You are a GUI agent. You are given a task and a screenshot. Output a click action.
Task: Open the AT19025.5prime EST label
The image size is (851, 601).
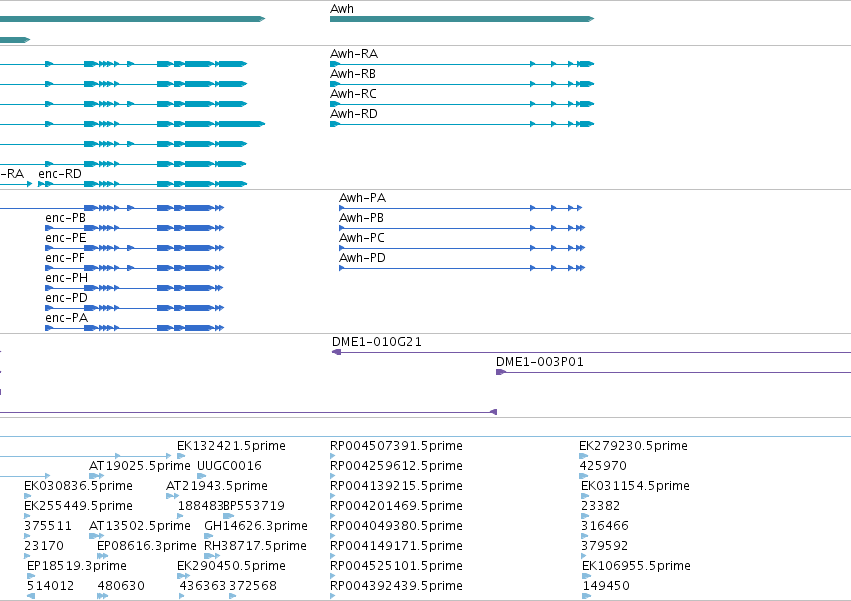[x=140, y=466]
